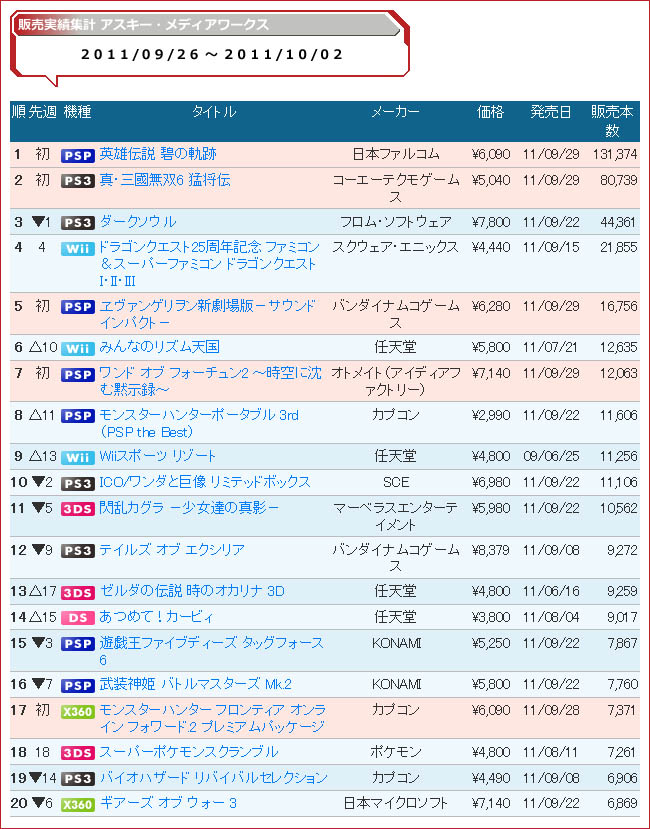Open ICO/ワンダと巨像 リミテッドボックス link
Screen dimensions: 650x829
coord(205,482)
